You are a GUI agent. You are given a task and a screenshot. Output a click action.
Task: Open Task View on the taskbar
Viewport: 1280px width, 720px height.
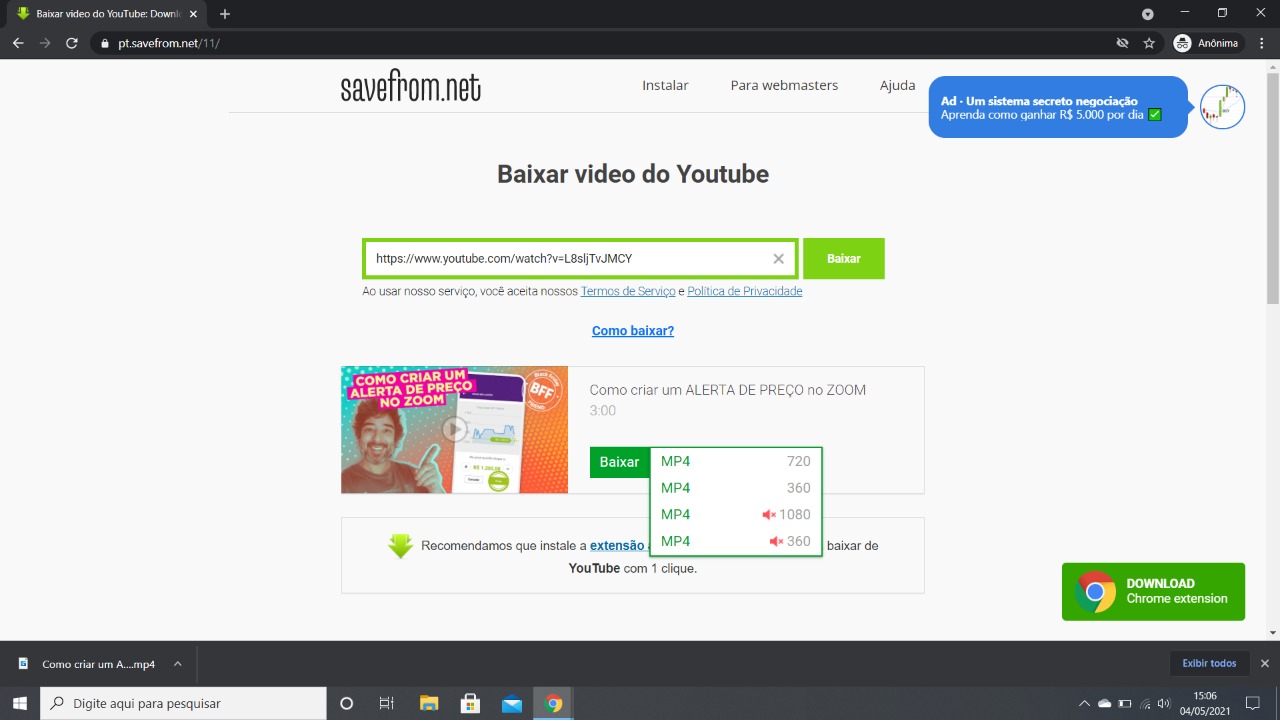(x=387, y=703)
